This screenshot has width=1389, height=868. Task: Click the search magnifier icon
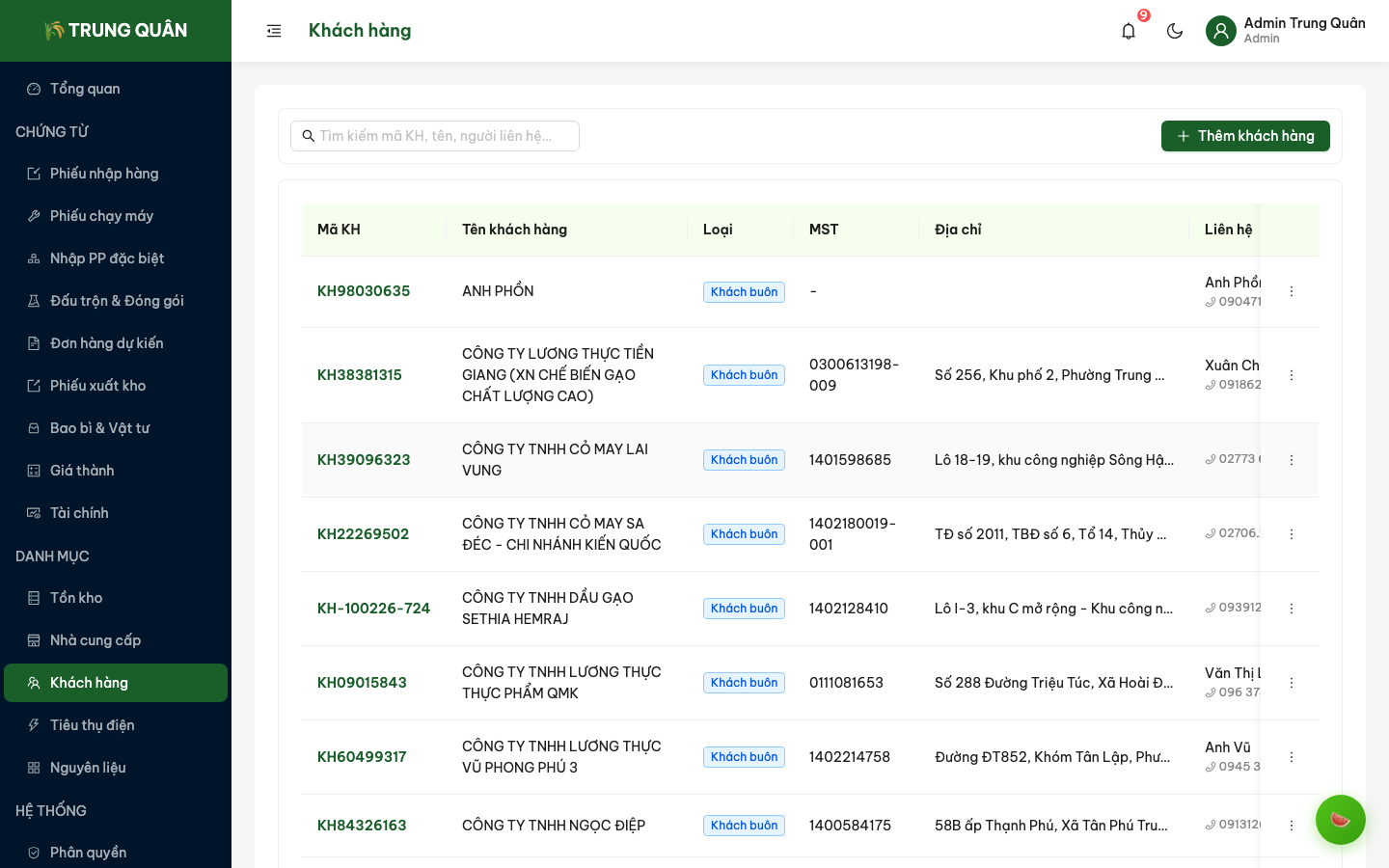309,136
